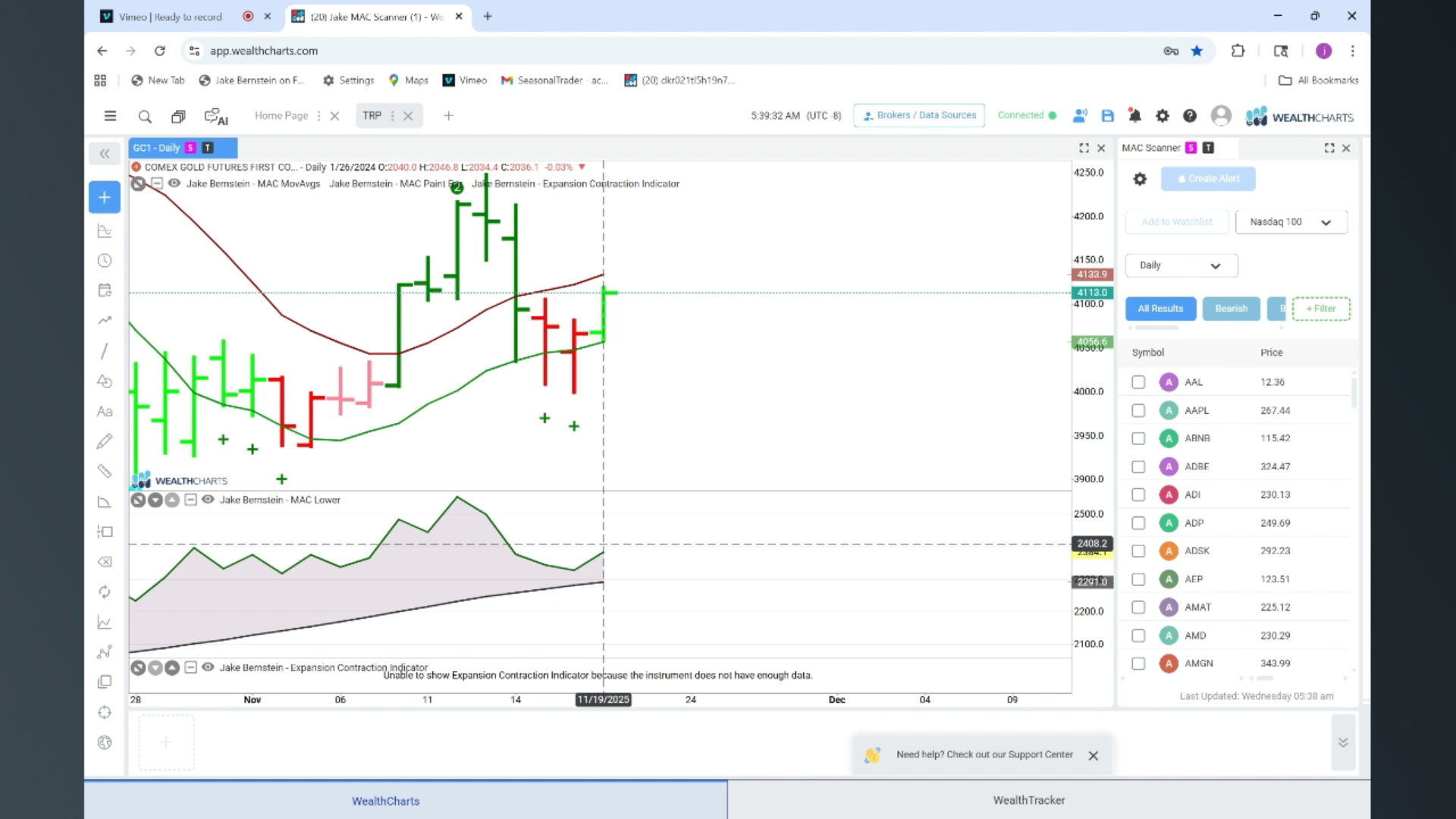Open the AI chat assistant icon
Screen dimensions: 1456x819
[x=216, y=117]
